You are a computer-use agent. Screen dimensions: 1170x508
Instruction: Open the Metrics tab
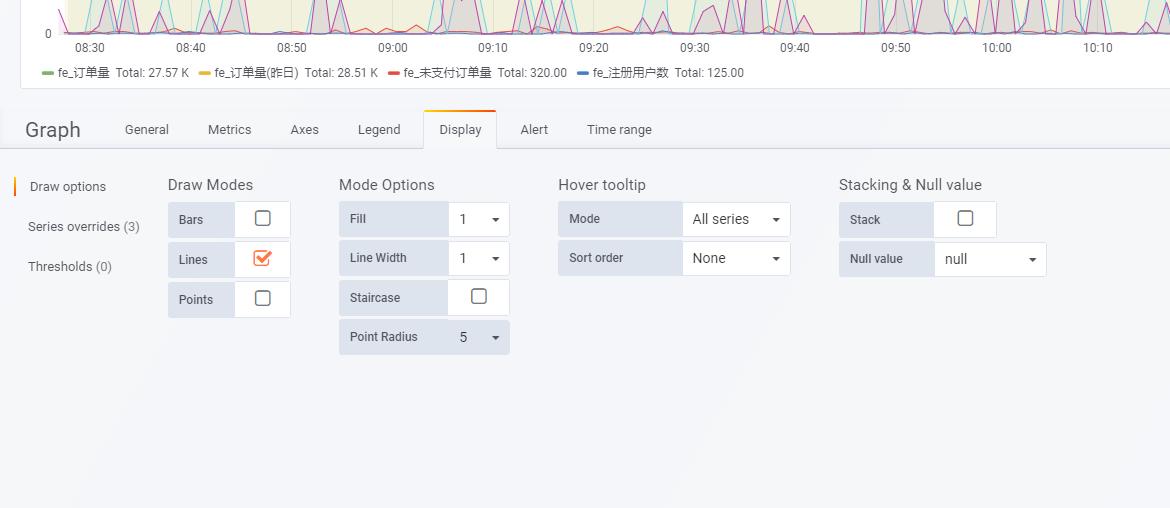(229, 130)
